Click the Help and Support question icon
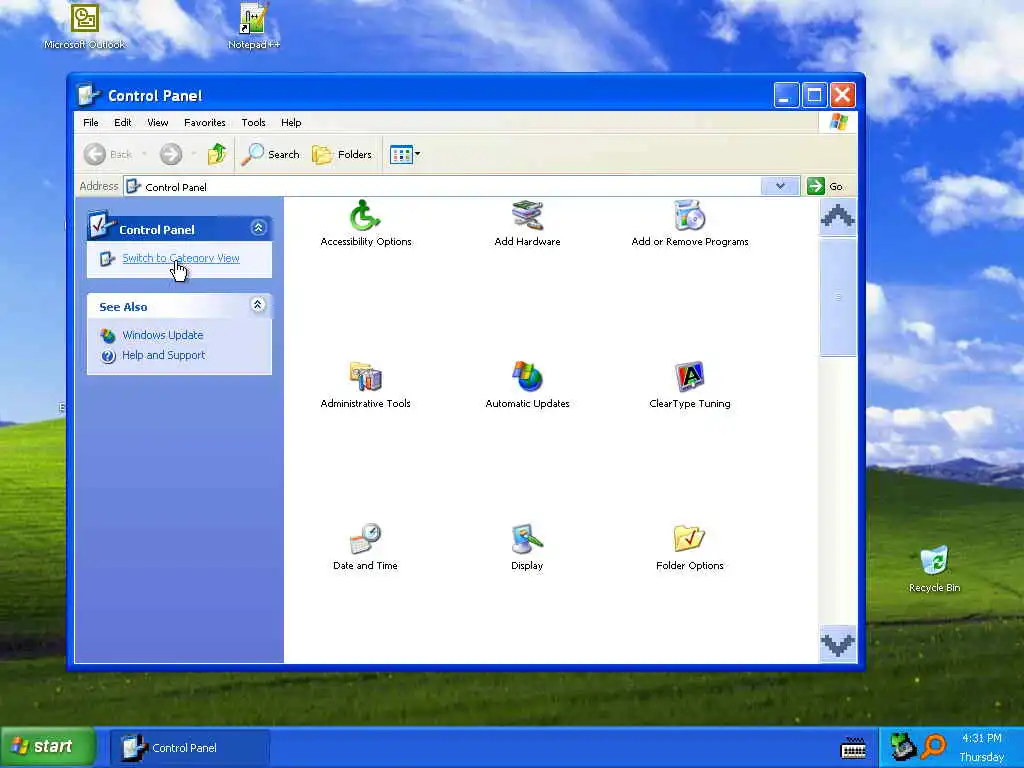This screenshot has width=1024, height=768. click(x=108, y=356)
